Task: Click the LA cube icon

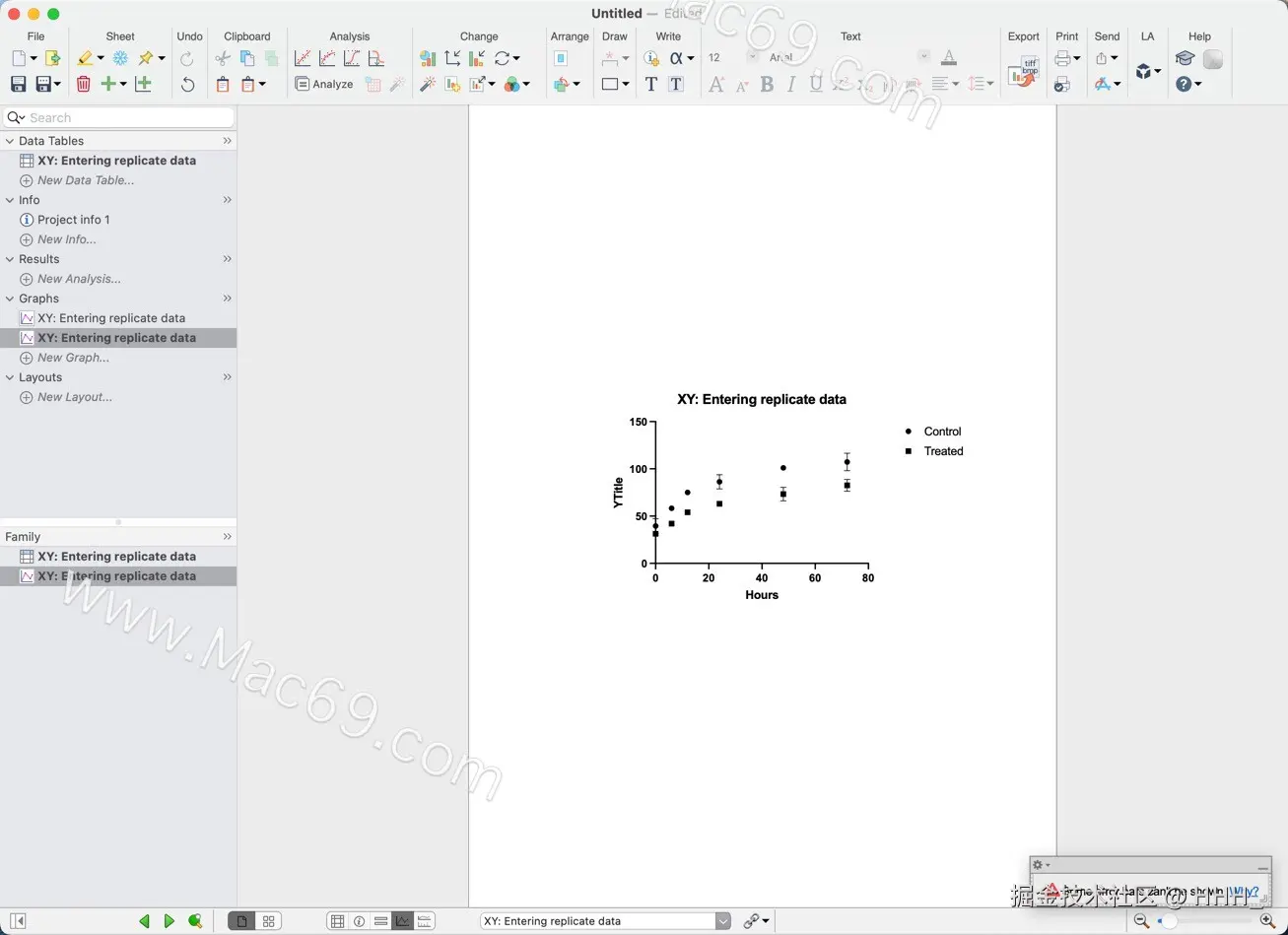Action: tap(1143, 72)
